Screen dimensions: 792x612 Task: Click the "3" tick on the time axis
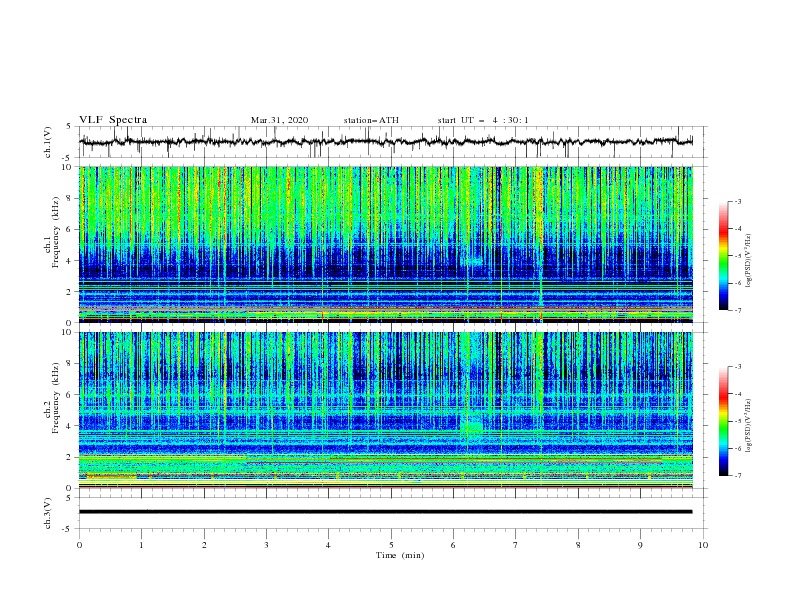(267, 545)
